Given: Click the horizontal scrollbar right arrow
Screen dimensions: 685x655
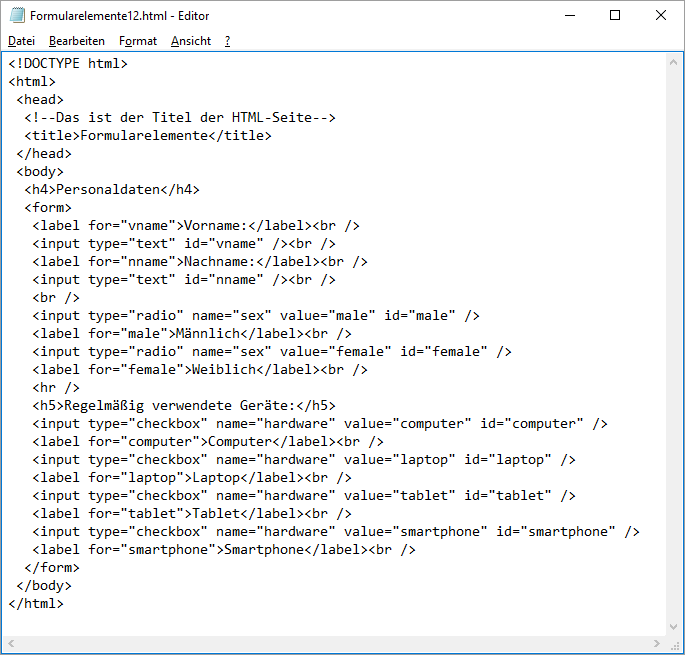Looking at the screenshot, I should pos(657,643).
